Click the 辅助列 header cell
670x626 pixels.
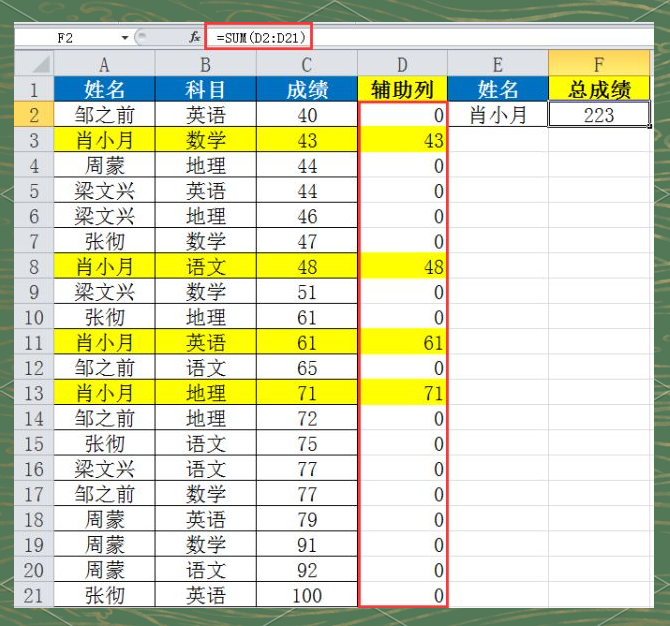coord(402,89)
